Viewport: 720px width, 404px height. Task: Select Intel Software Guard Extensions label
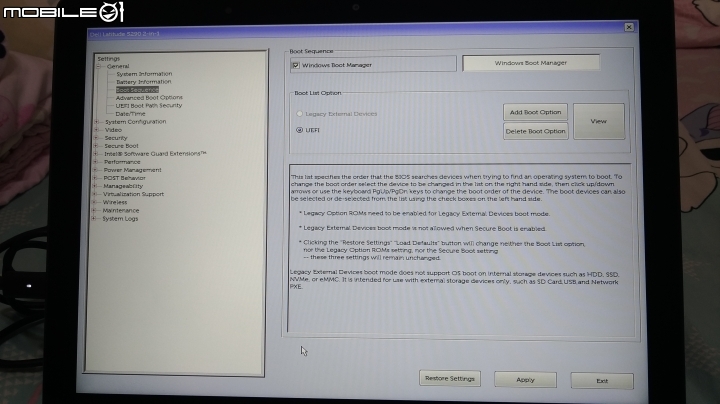pos(155,154)
